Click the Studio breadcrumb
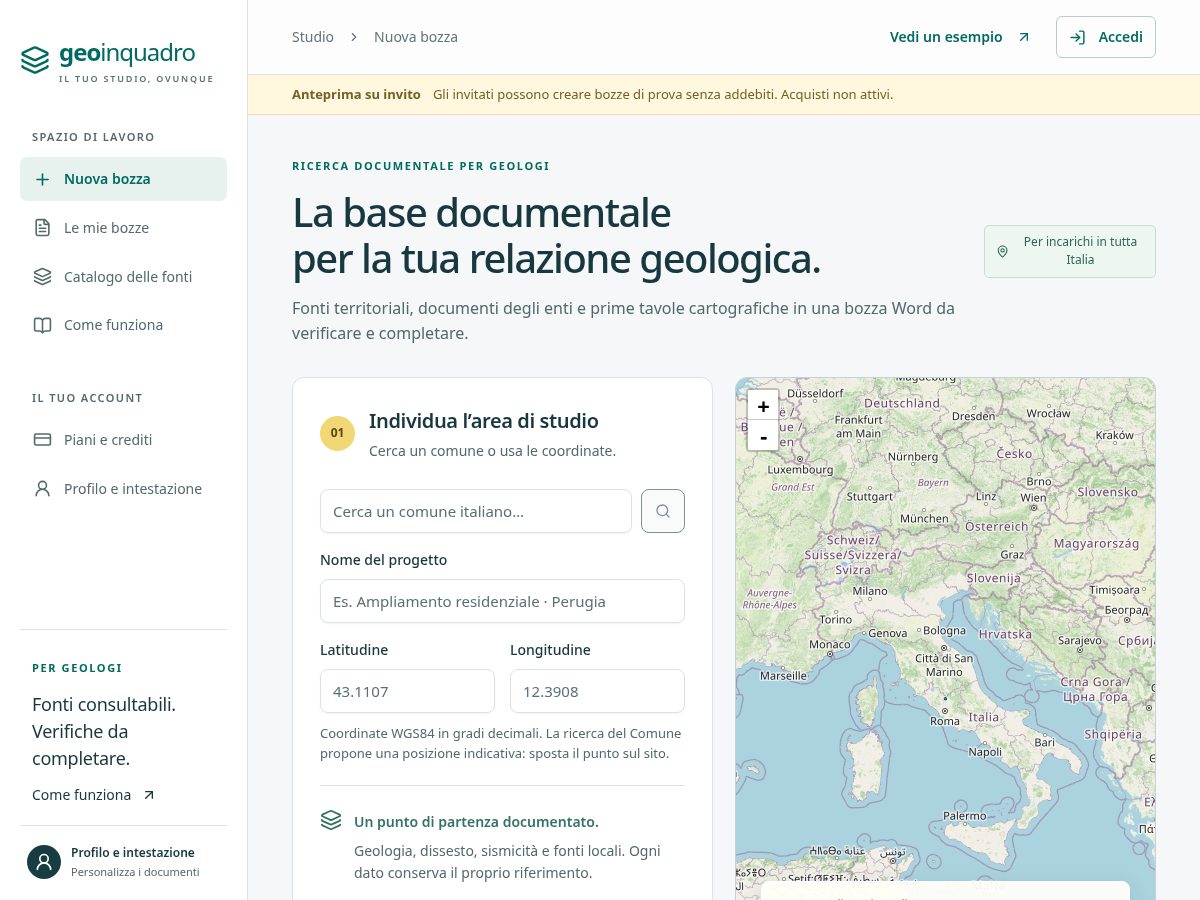This screenshot has height=900, width=1200. (313, 37)
